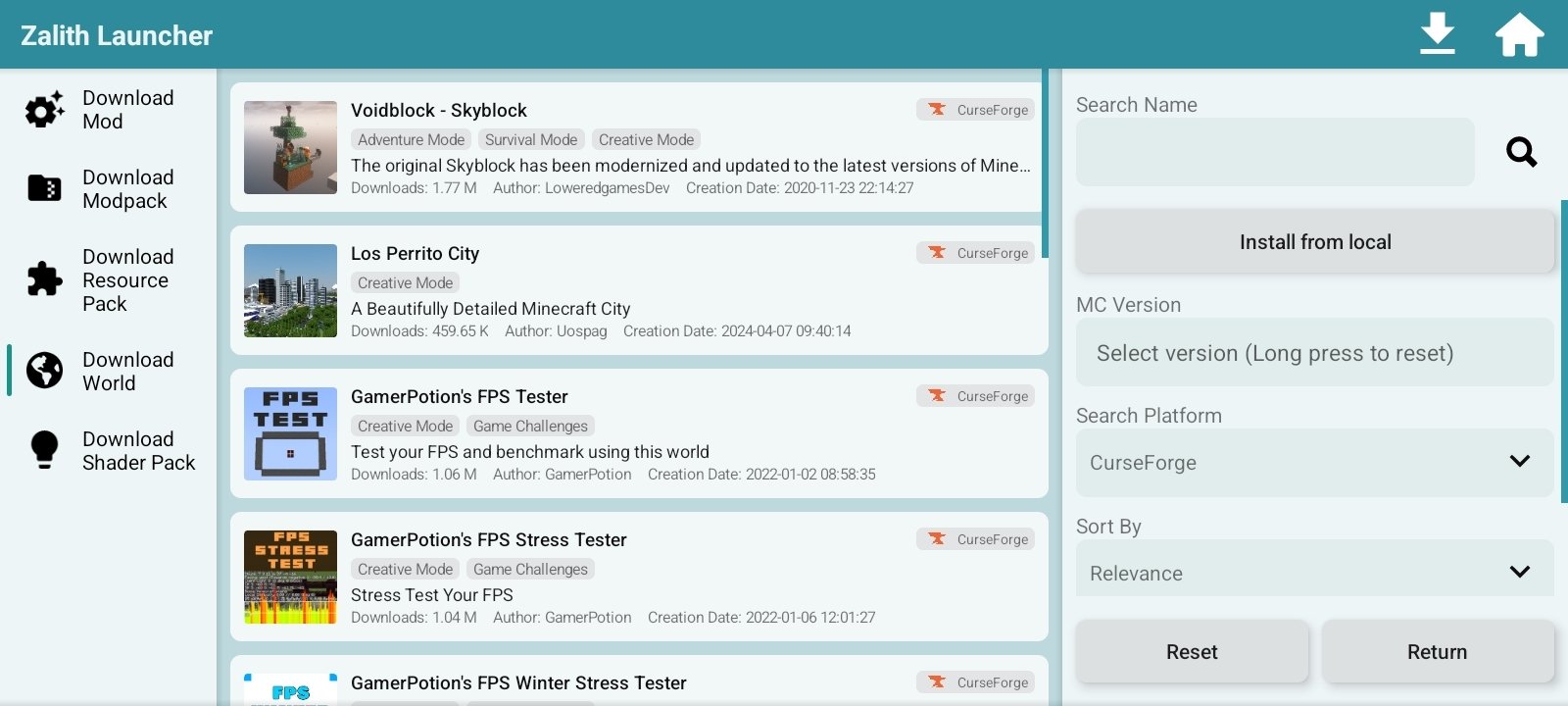Open Download Modpack archive icon
This screenshot has width=1568, height=706.
44,188
